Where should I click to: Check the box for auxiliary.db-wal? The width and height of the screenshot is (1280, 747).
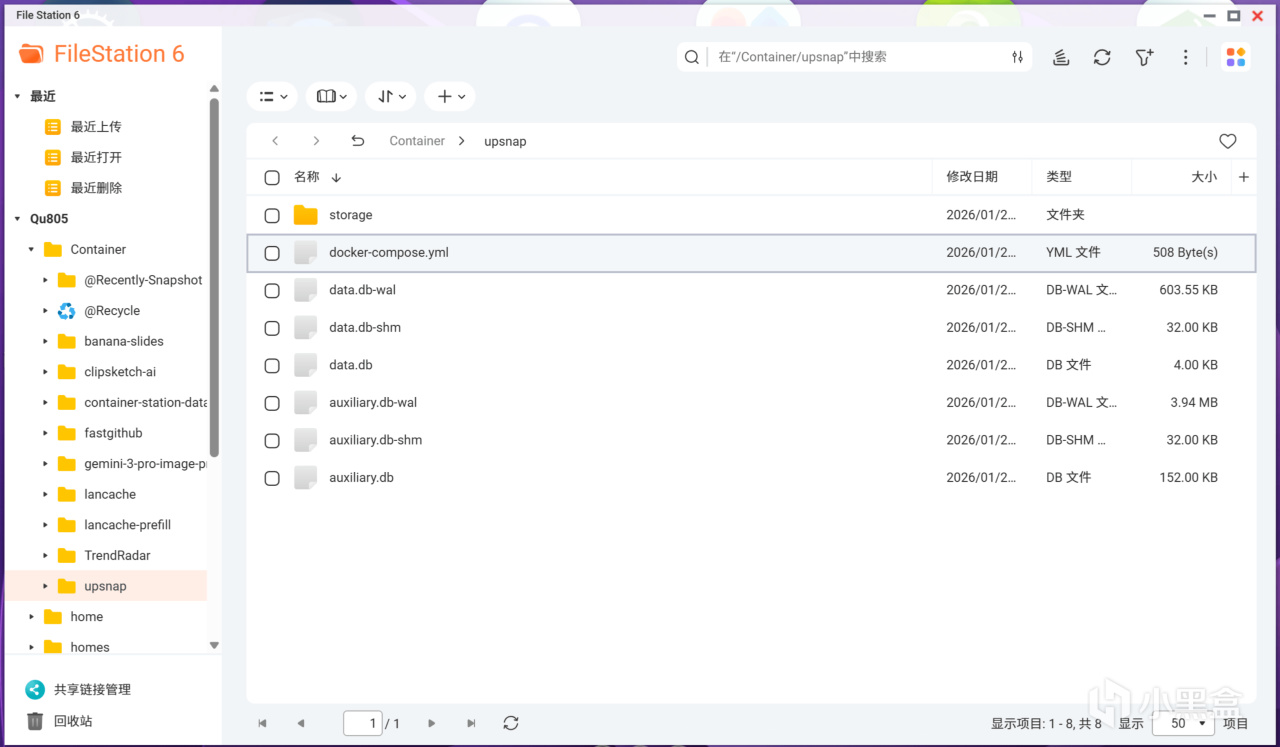272,403
